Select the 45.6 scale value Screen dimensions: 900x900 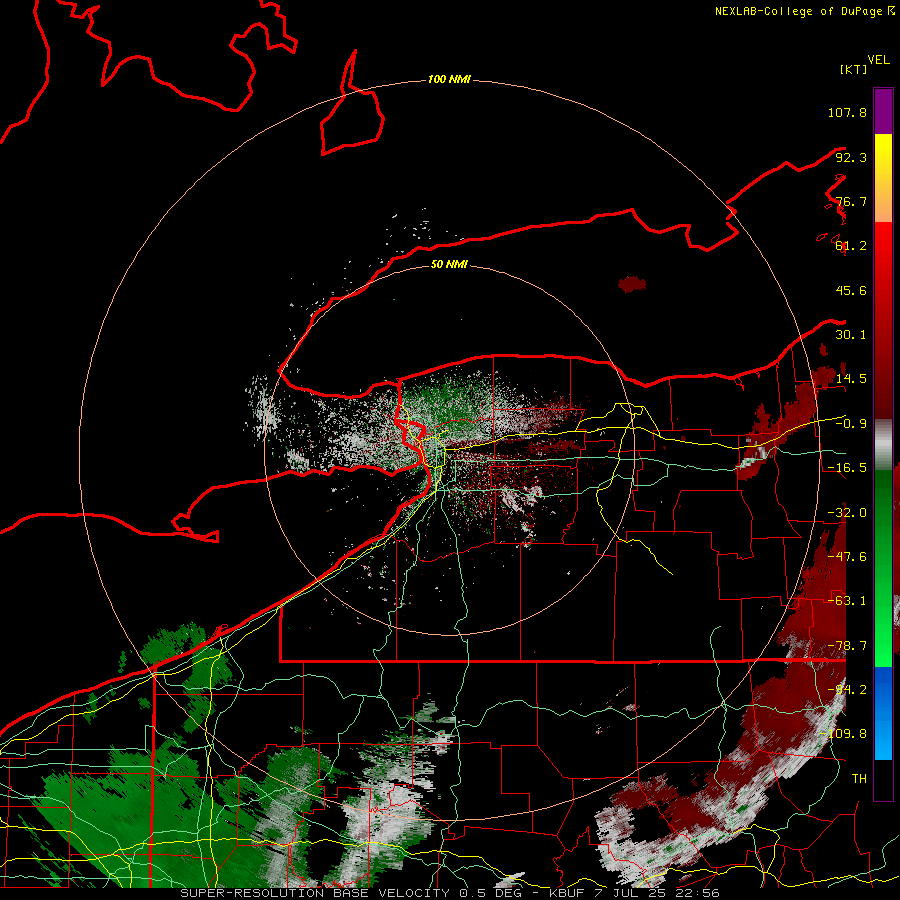851,290
